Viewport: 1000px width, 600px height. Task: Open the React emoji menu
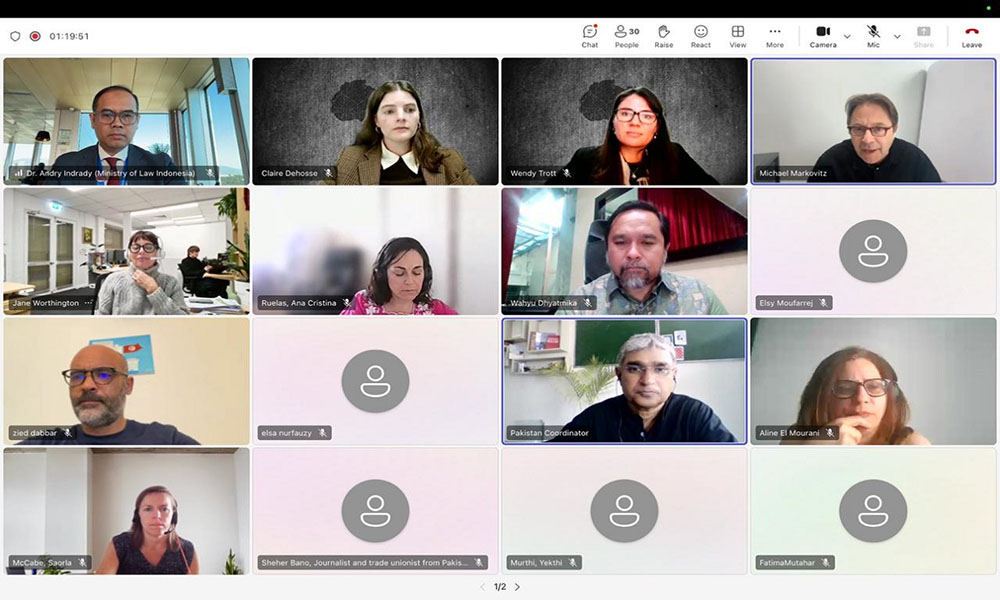pos(700,36)
